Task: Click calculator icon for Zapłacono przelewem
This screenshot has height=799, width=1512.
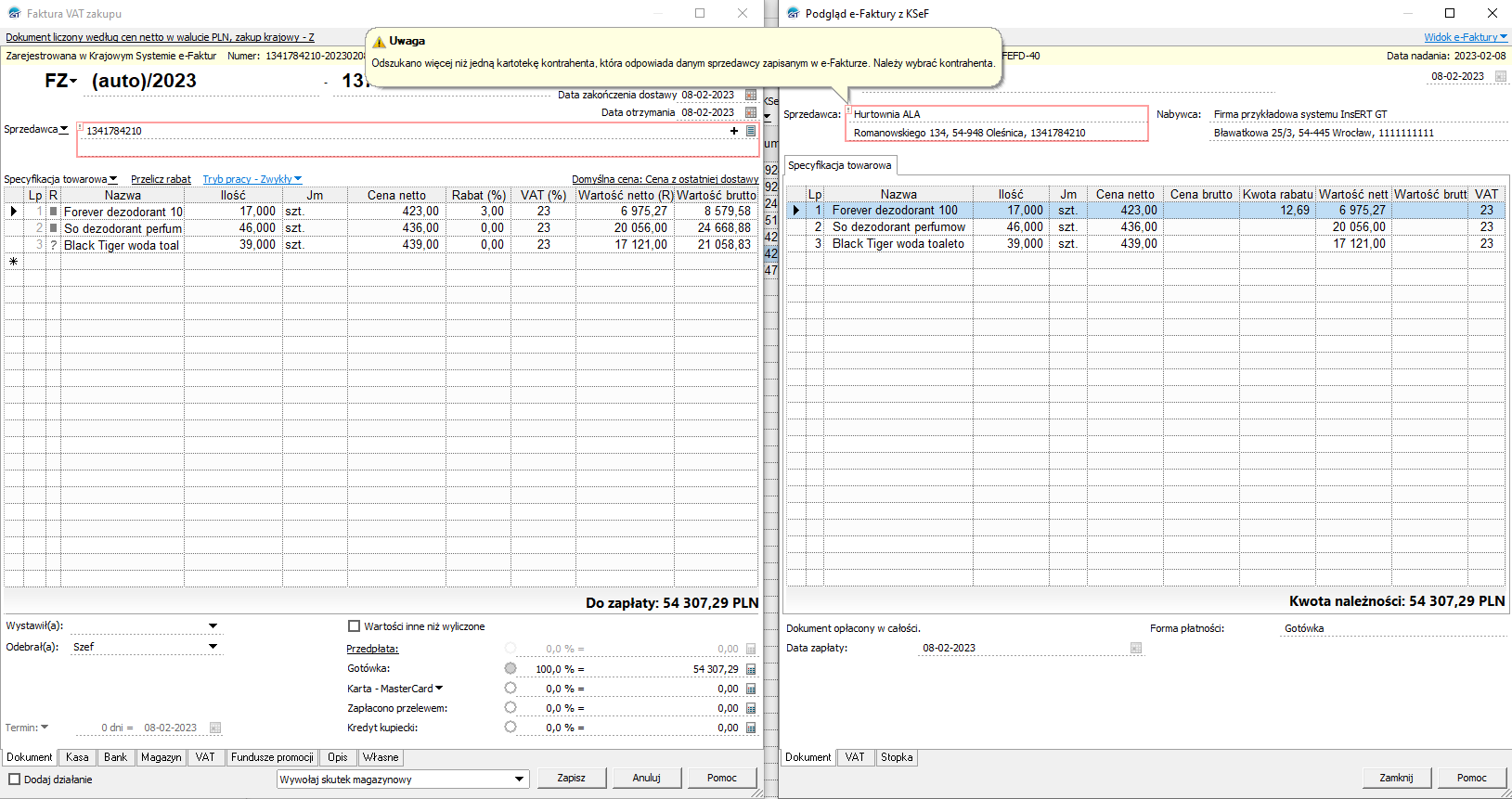Action: pyautogui.click(x=751, y=708)
